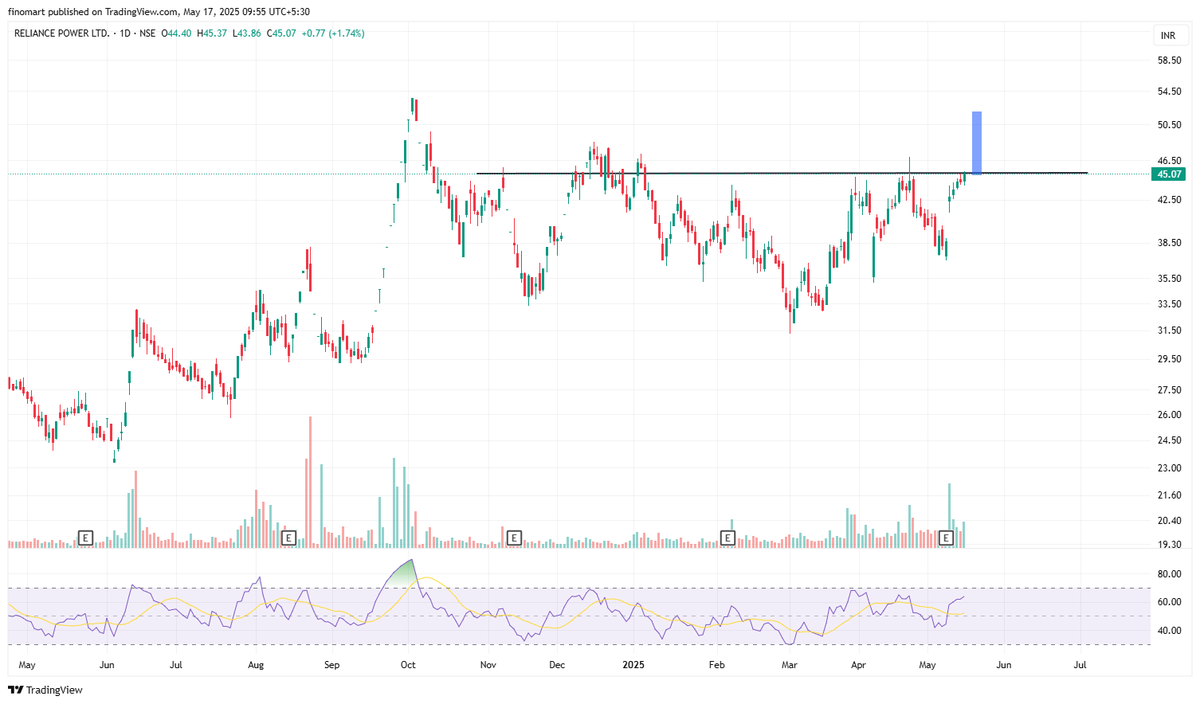The width and height of the screenshot is (1200, 704).
Task: Click the 29.50 price axis label
Action: 1168,359
